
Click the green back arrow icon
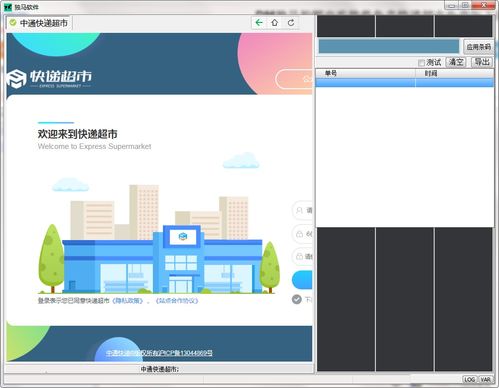tap(259, 23)
